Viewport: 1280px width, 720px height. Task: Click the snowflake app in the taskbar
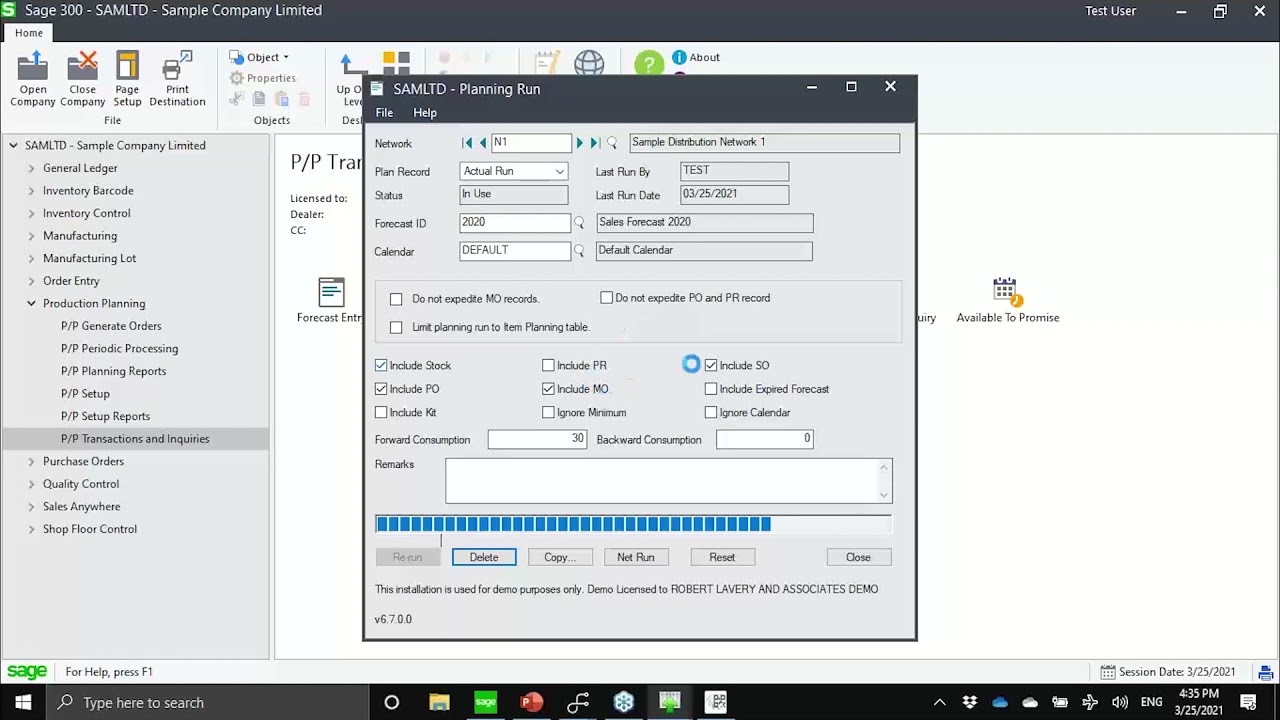tap(624, 702)
